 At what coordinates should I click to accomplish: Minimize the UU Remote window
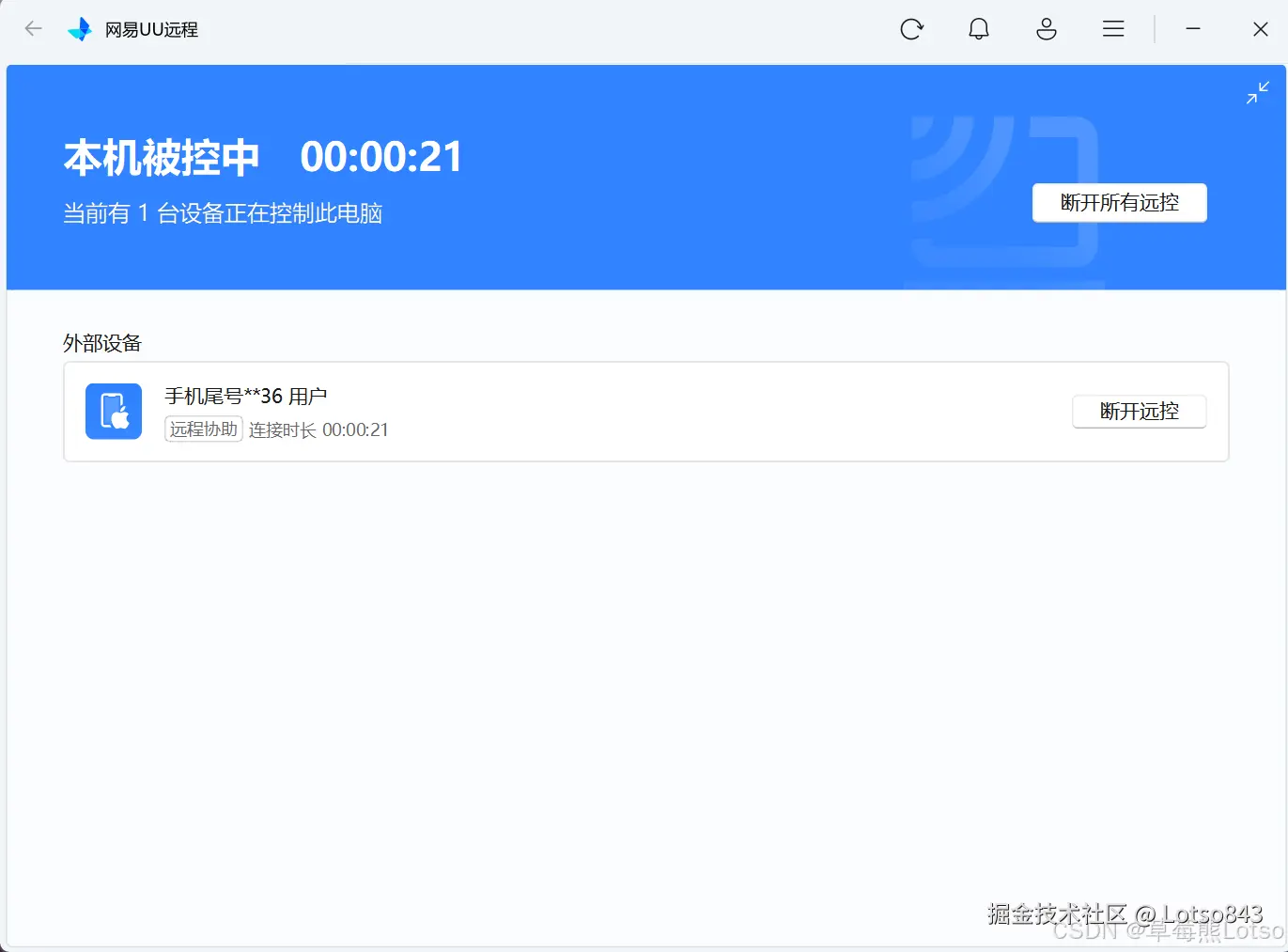(1193, 29)
